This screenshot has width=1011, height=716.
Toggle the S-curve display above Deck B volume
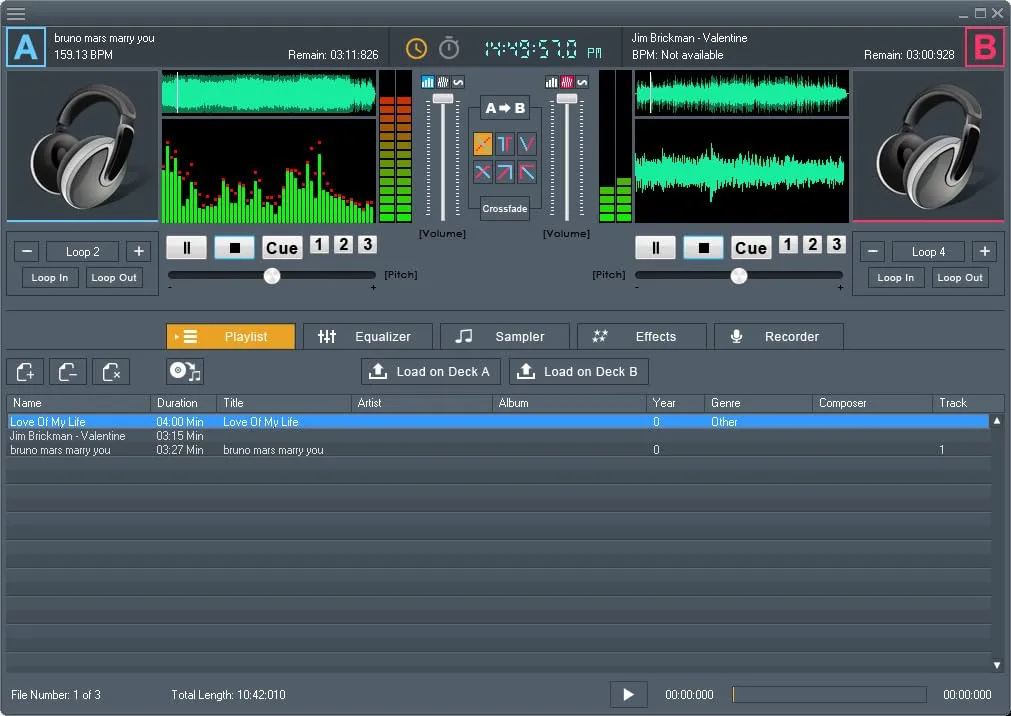tap(581, 82)
